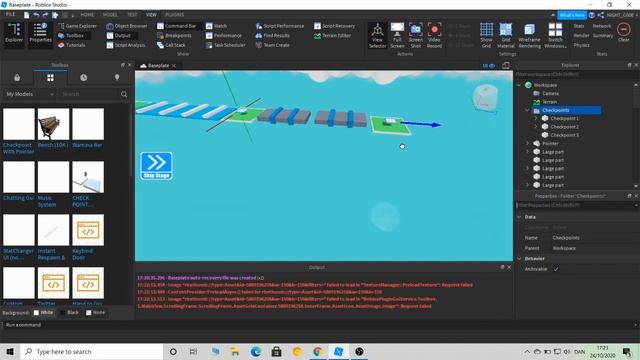Insert the Bench (10K) model thumbnail
Screen dimensions: 640x360
pos(53,124)
